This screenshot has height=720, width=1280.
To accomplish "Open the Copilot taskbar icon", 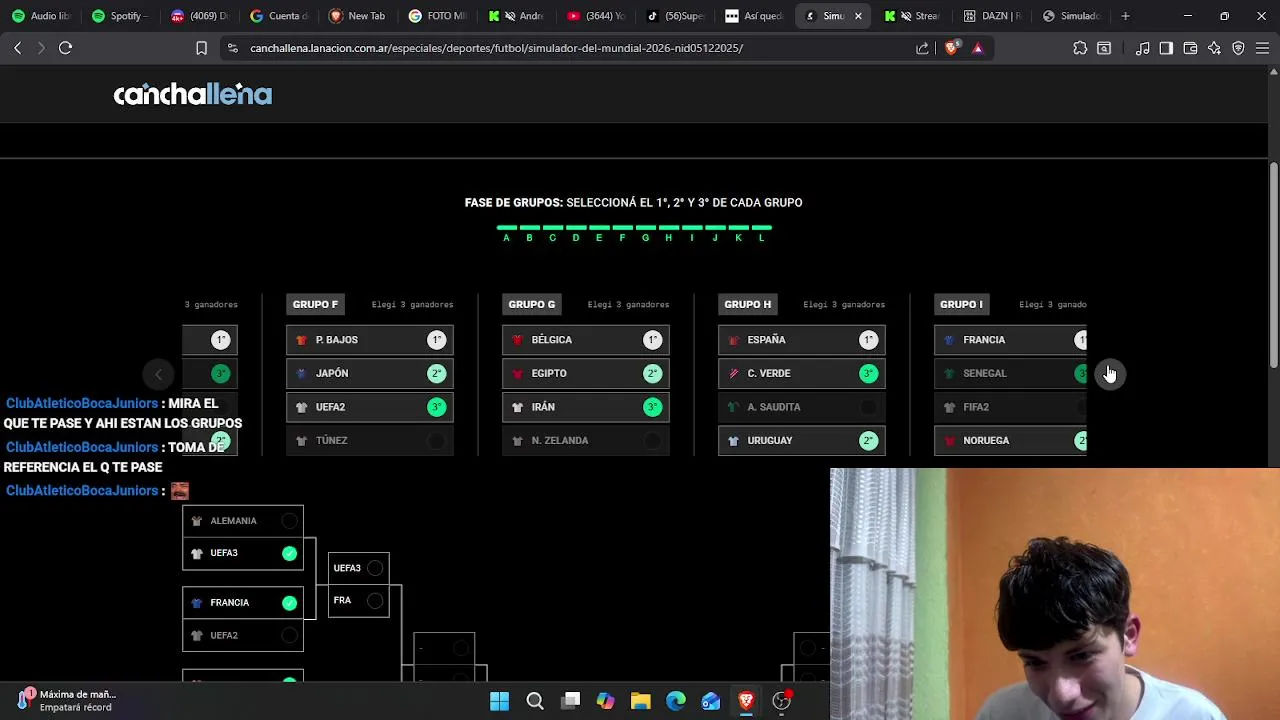I will click(605, 701).
